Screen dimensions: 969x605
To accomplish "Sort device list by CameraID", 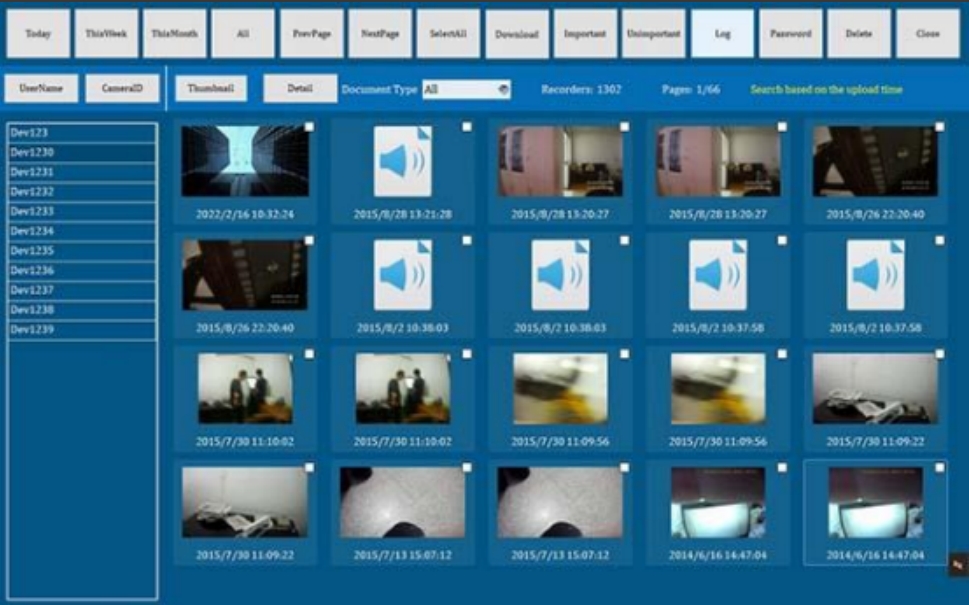I will click(122, 88).
